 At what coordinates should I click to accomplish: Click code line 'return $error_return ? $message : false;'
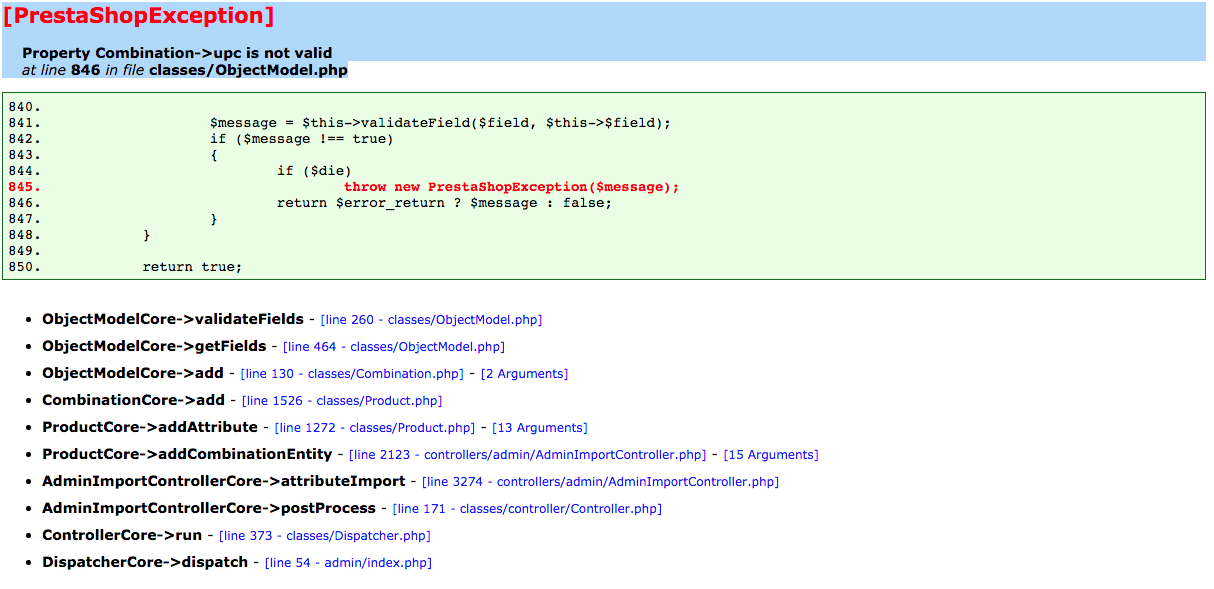444,203
